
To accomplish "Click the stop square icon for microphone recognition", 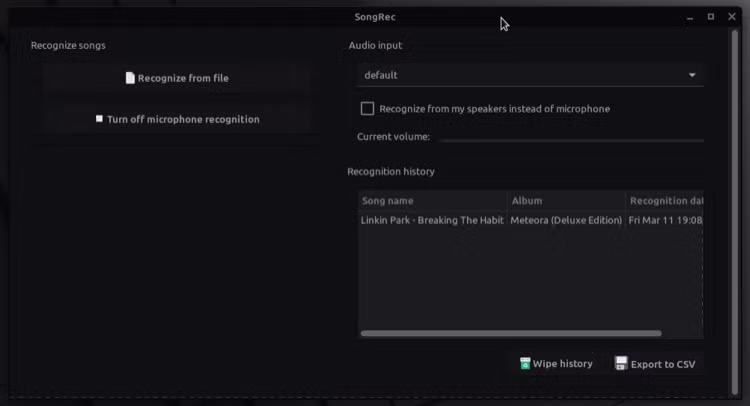I will pos(99,119).
